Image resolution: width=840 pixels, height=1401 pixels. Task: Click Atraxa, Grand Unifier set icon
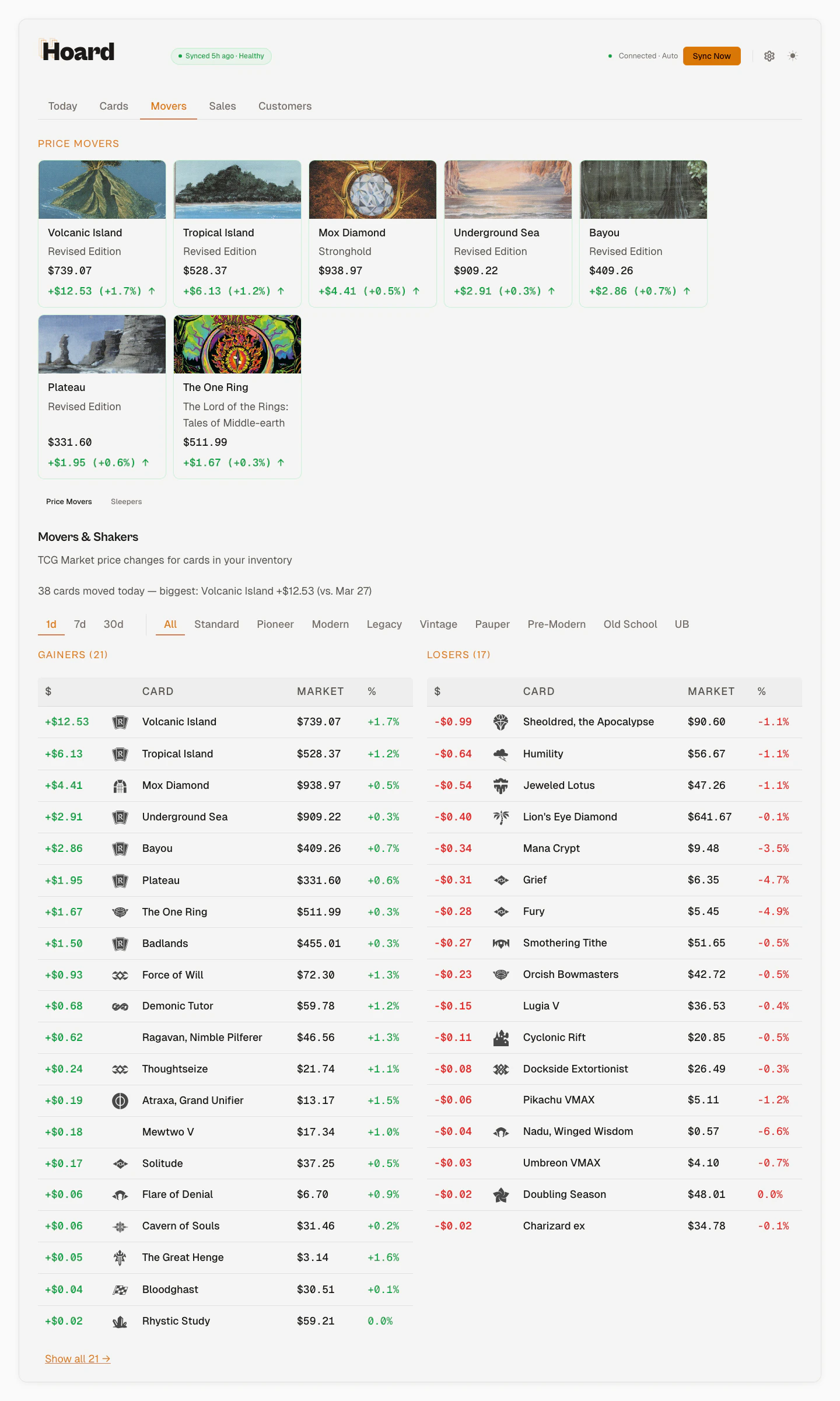click(120, 1101)
